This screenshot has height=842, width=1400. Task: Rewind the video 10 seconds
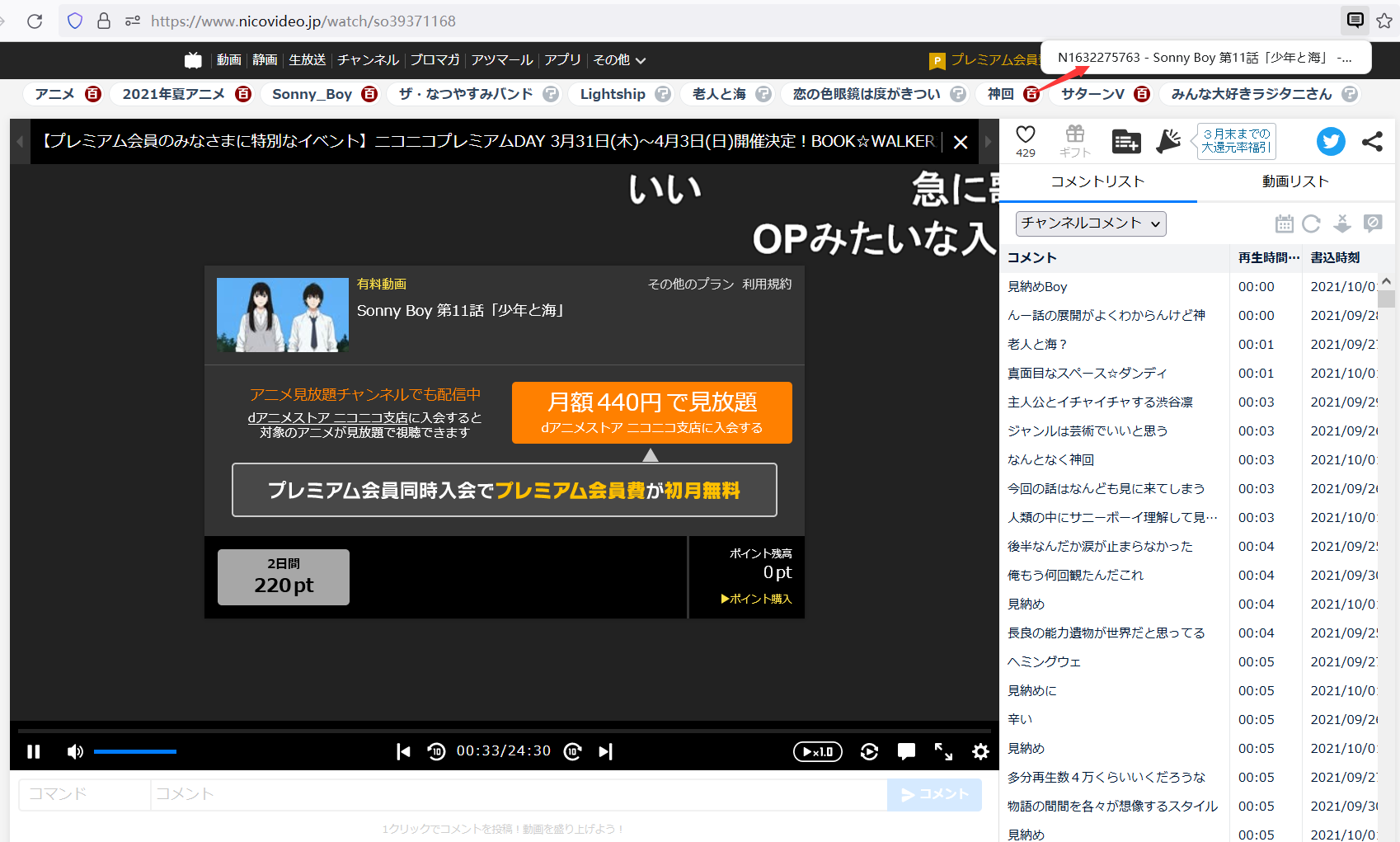(x=436, y=751)
